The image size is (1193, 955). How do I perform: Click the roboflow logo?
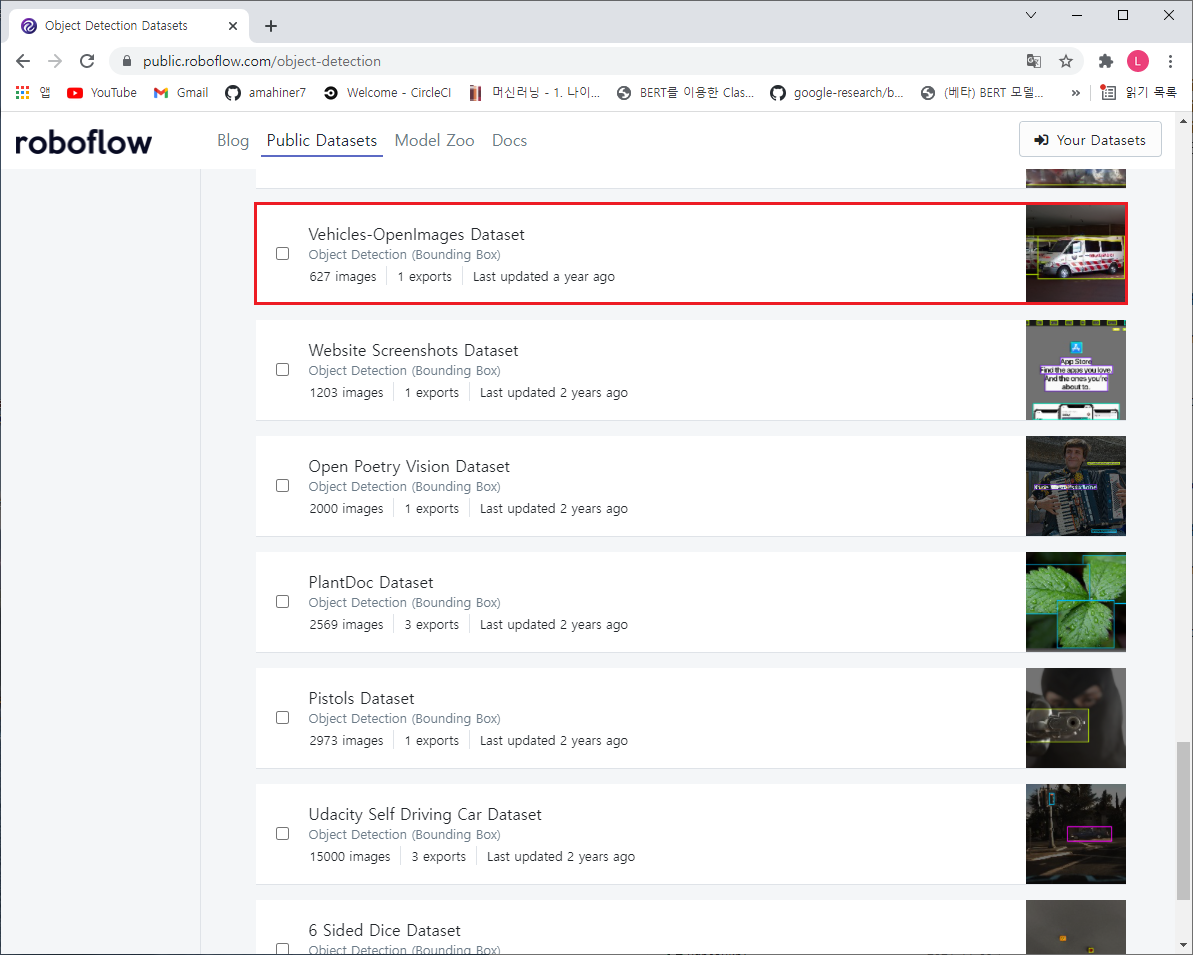[x=84, y=142]
